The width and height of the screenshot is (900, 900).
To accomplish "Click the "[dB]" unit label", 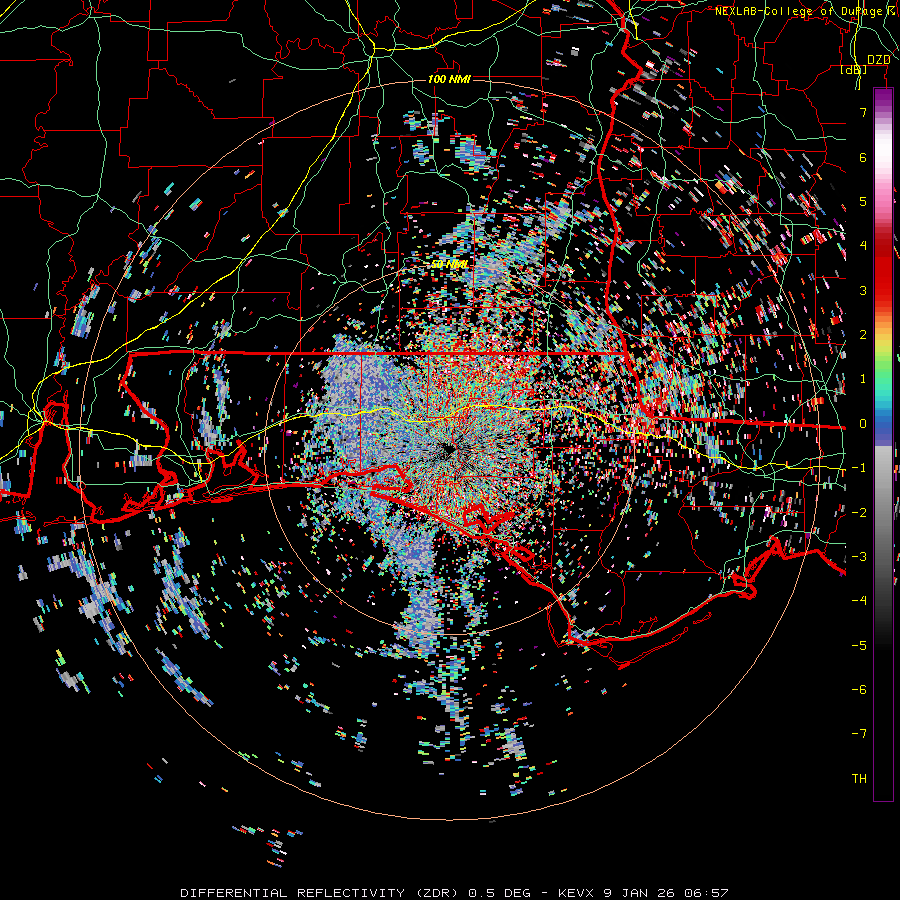I will [x=853, y=69].
